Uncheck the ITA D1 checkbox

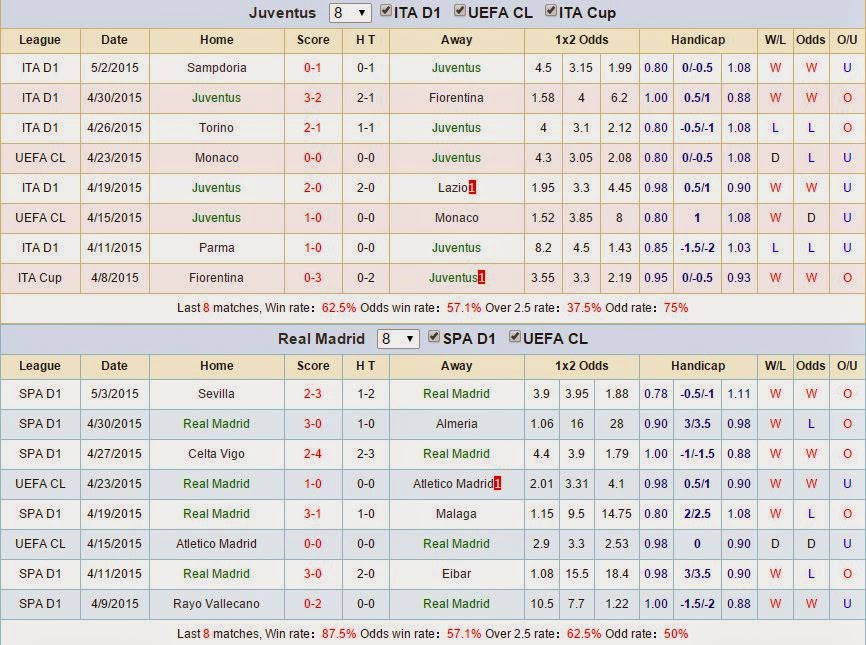tap(386, 11)
